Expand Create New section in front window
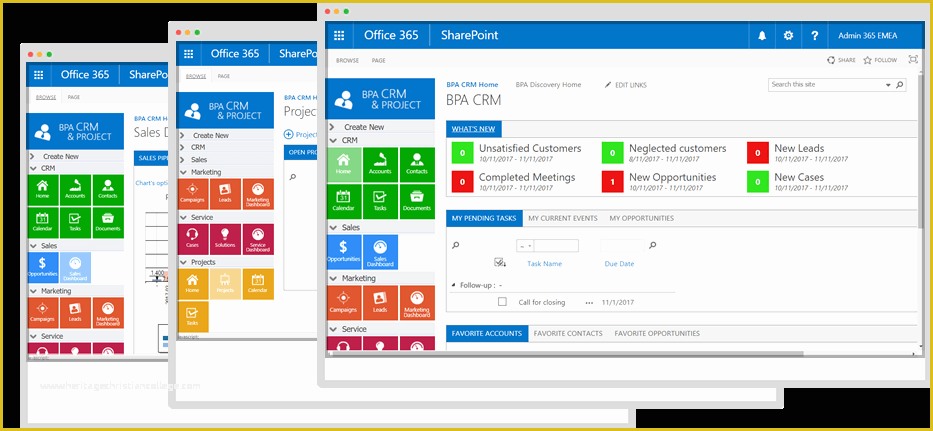The height and width of the screenshot is (431, 933). click(x=331, y=127)
